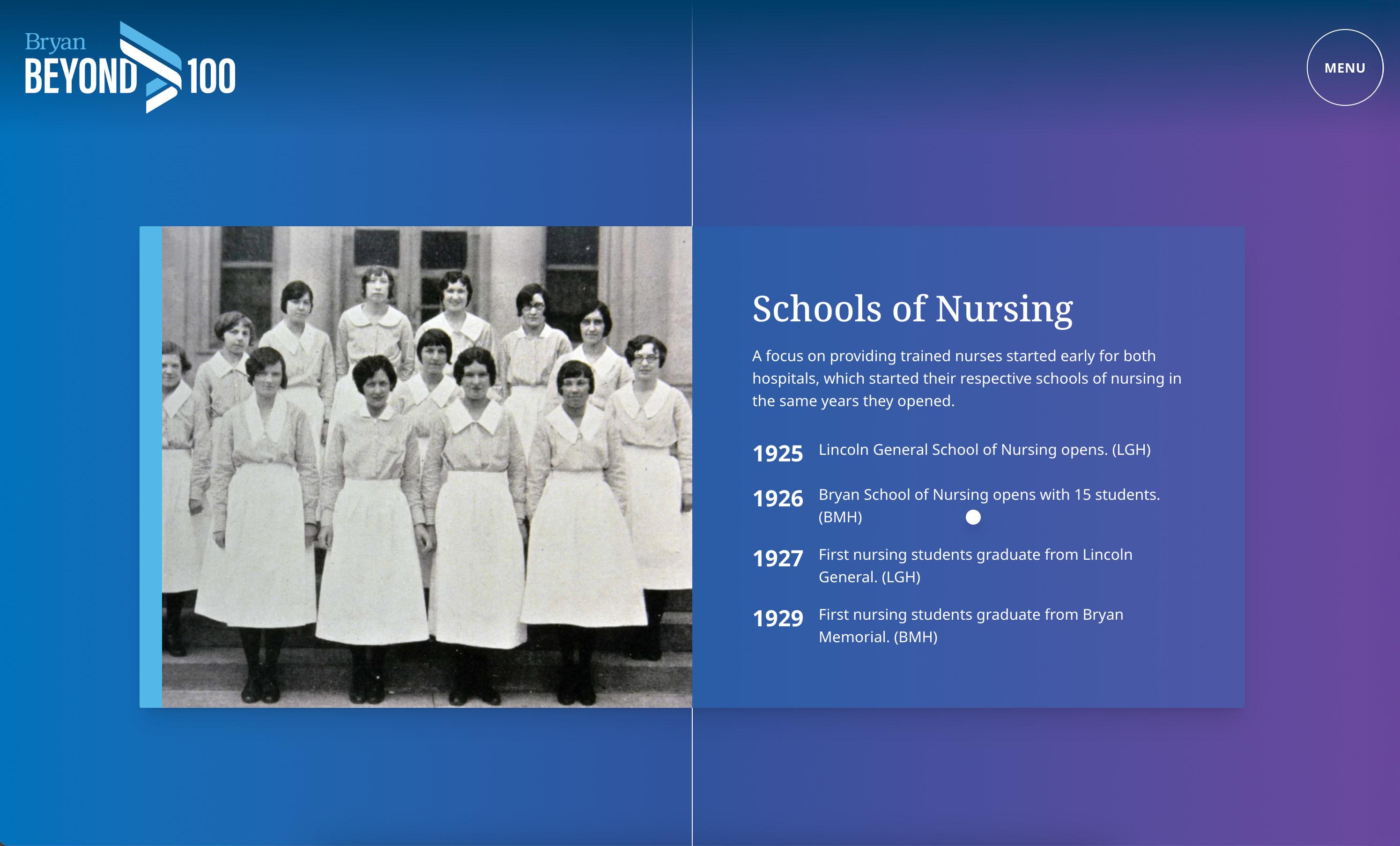The width and height of the screenshot is (1400, 846).
Task: Click the 1929 year label
Action: pos(778,618)
